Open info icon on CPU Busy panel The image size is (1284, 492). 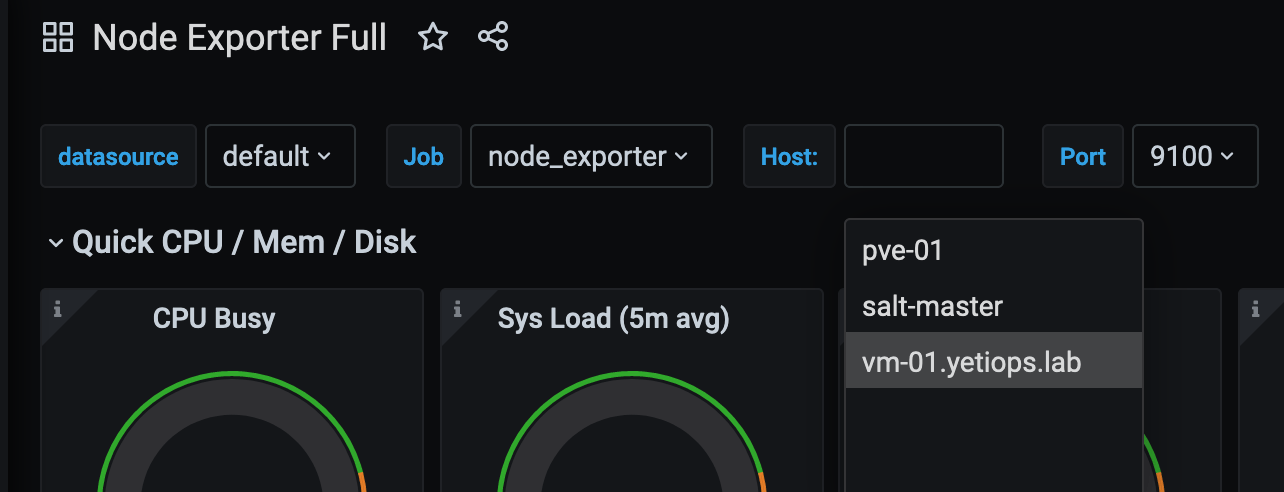[x=57, y=309]
